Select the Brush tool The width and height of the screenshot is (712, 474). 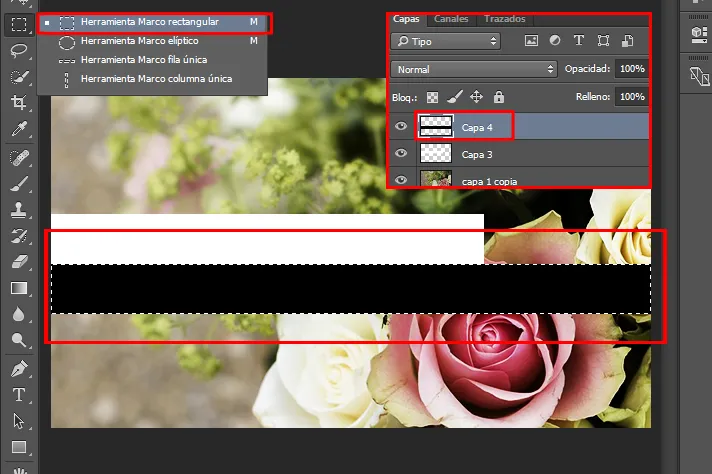pos(19,184)
